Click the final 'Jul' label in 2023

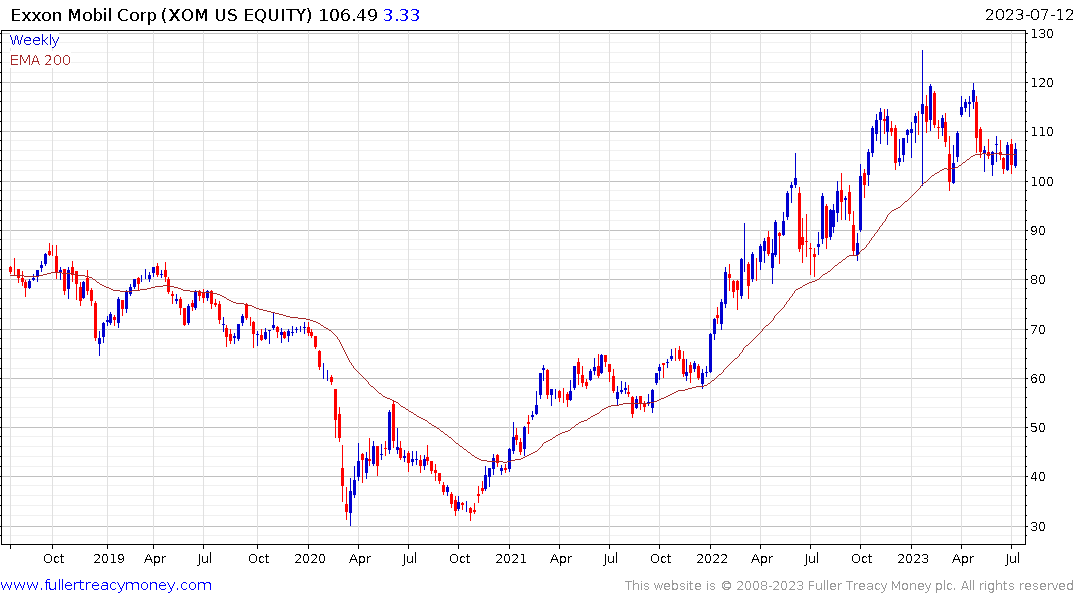1012,559
